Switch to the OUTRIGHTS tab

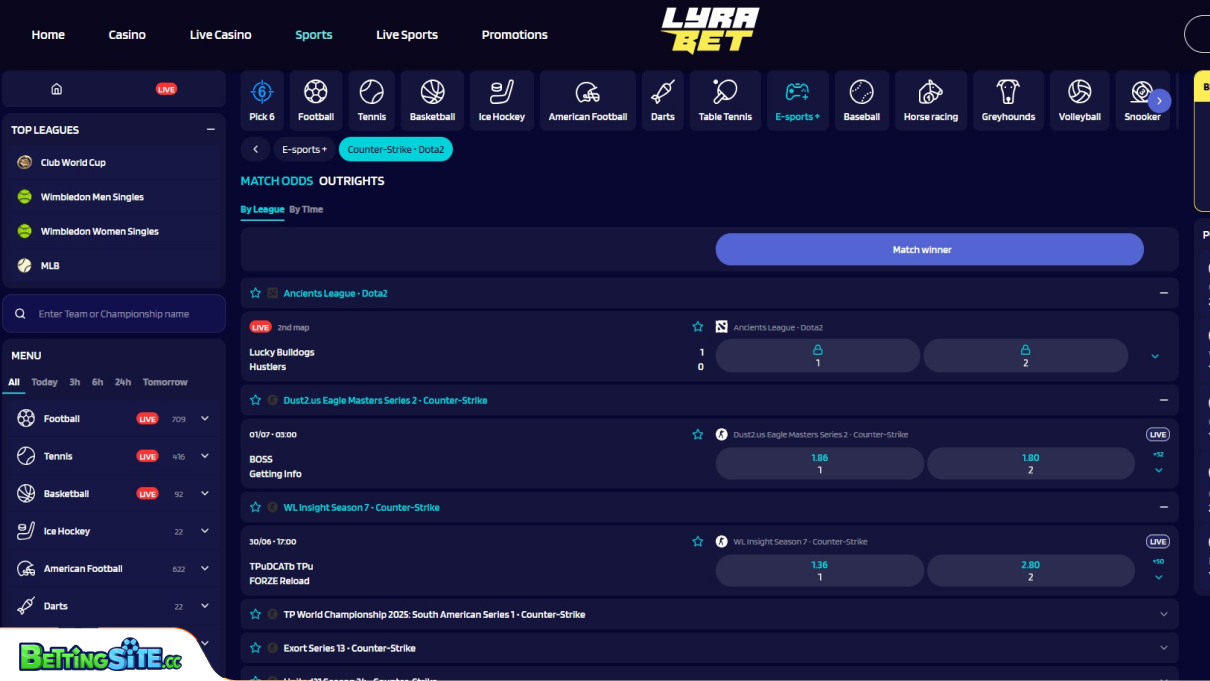click(351, 181)
